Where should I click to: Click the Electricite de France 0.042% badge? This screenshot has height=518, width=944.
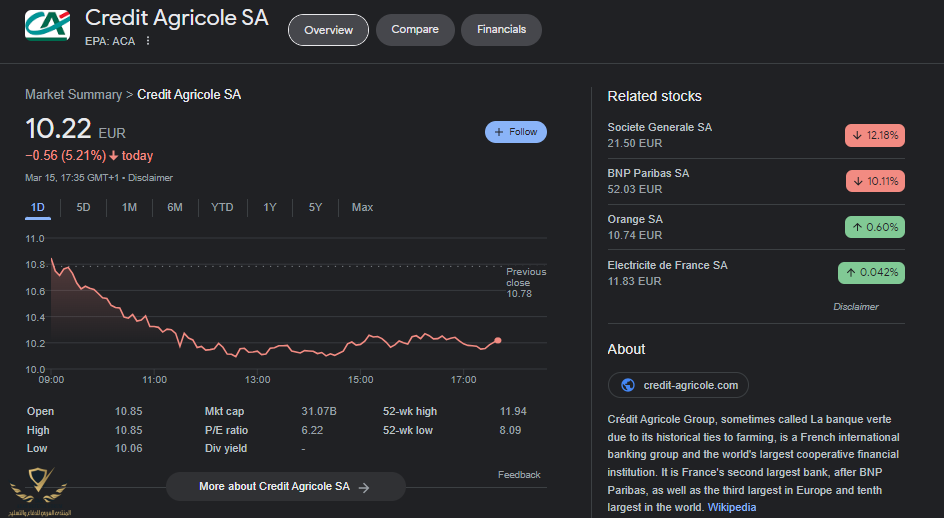tap(871, 273)
